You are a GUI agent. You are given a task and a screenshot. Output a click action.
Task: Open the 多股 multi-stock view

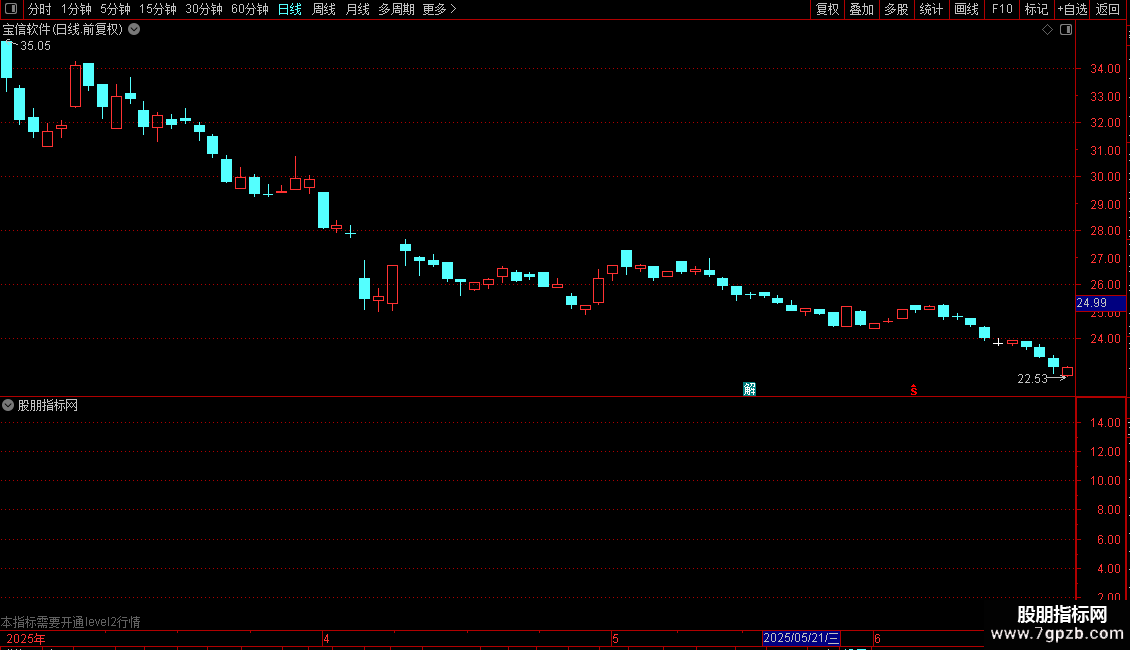(896, 9)
